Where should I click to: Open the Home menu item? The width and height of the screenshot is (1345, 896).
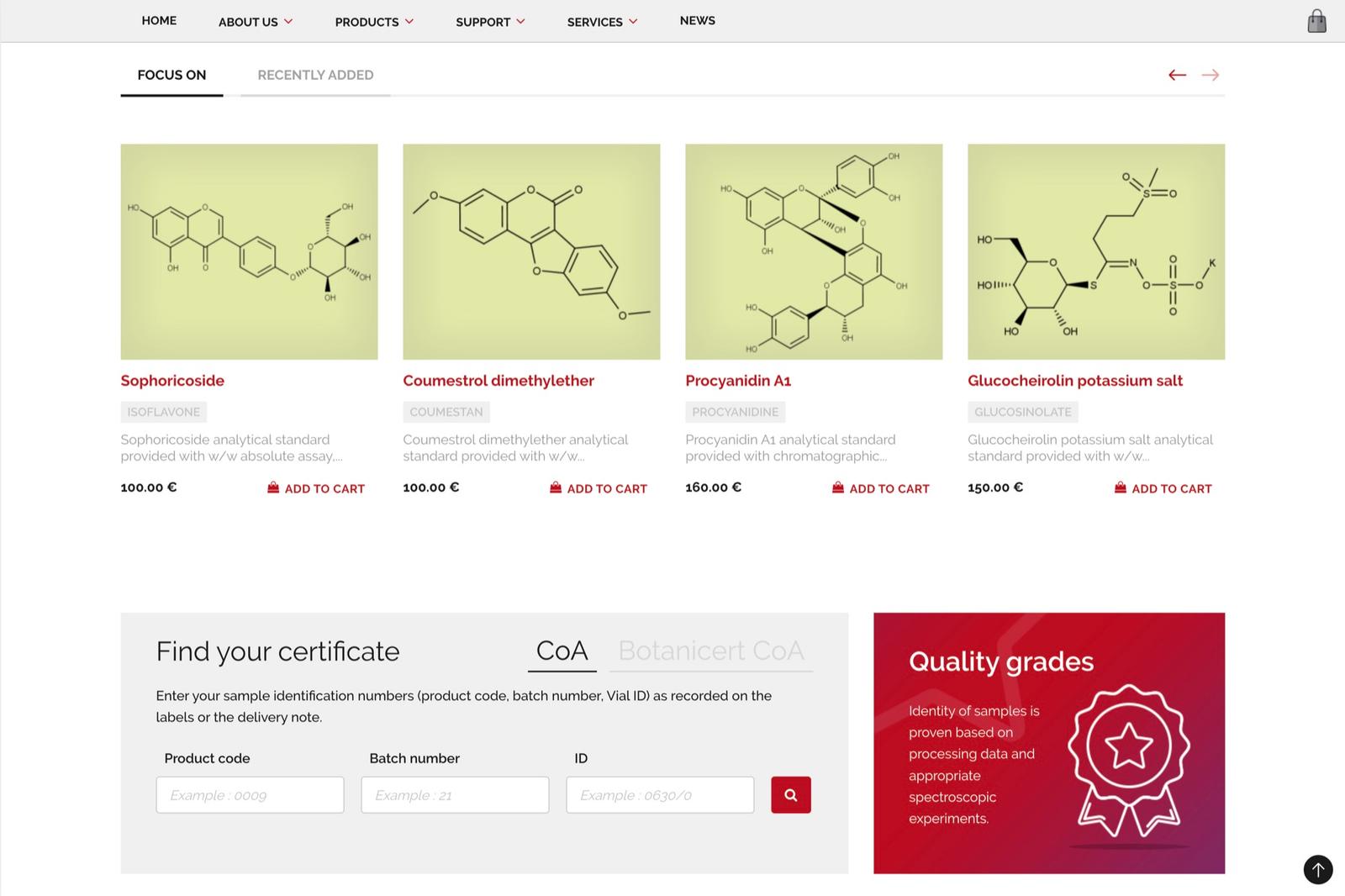[159, 20]
